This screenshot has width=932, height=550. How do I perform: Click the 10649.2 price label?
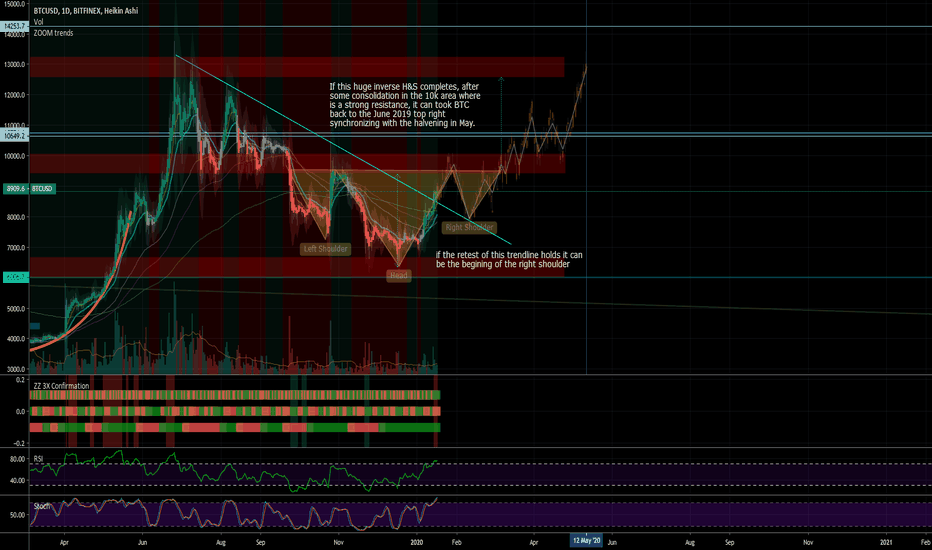click(14, 136)
